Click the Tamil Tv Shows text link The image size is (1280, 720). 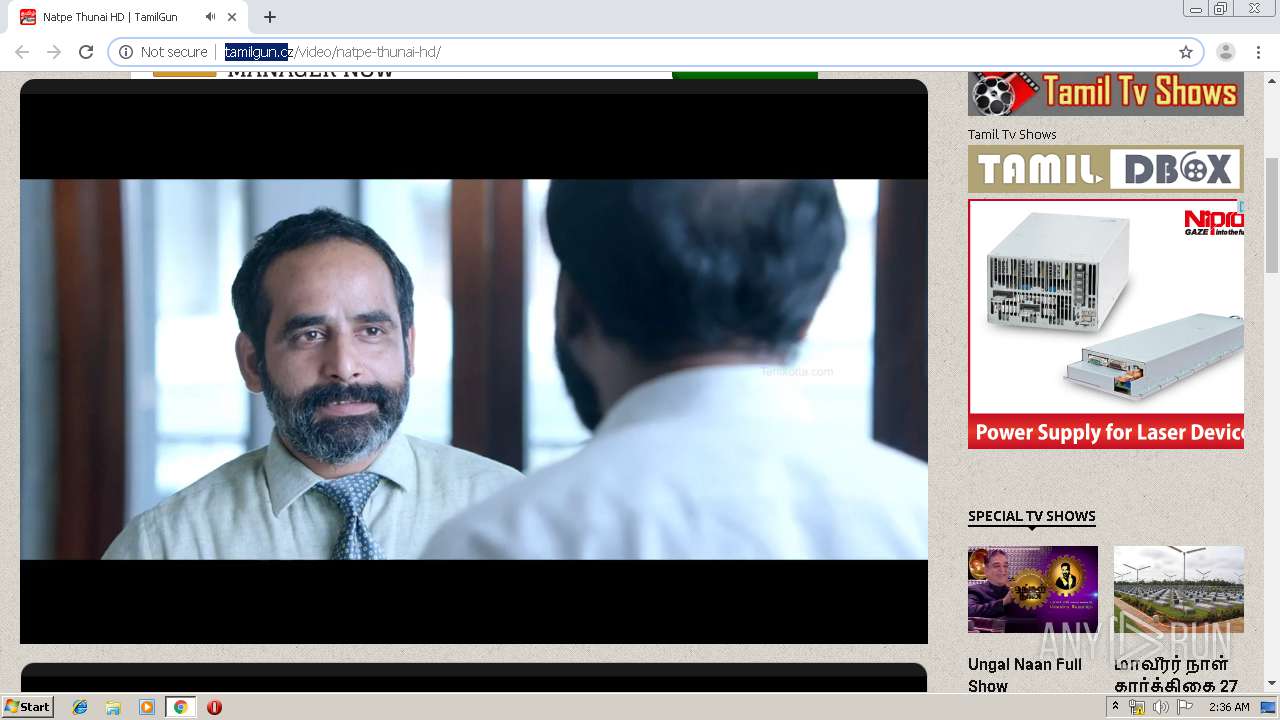point(1012,134)
